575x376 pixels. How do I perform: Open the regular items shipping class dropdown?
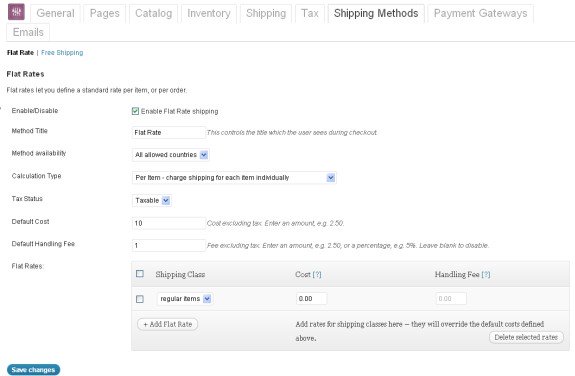185,299
